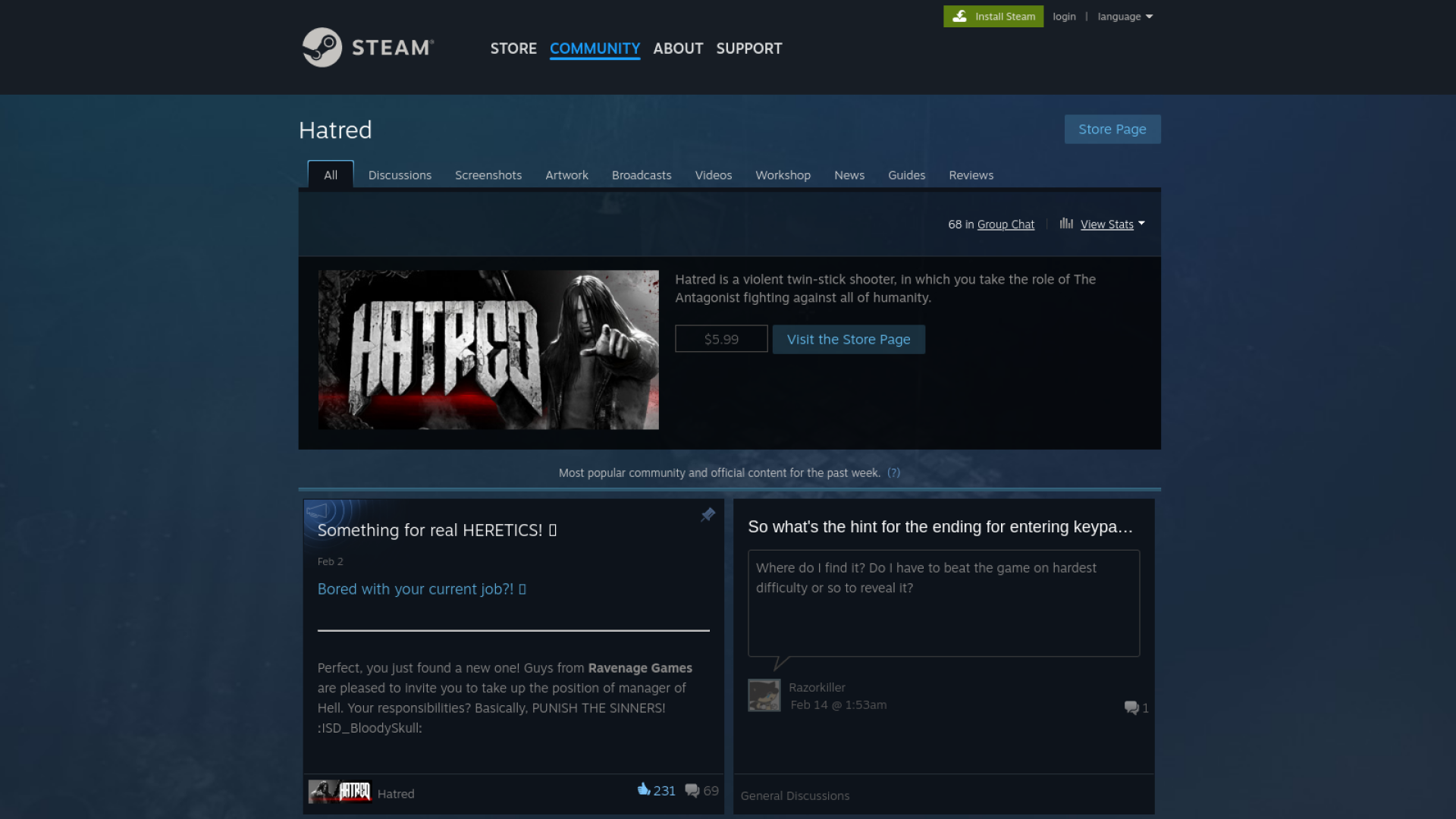The width and height of the screenshot is (1456, 819).
Task: Click the Steam logo icon
Action: (x=322, y=48)
